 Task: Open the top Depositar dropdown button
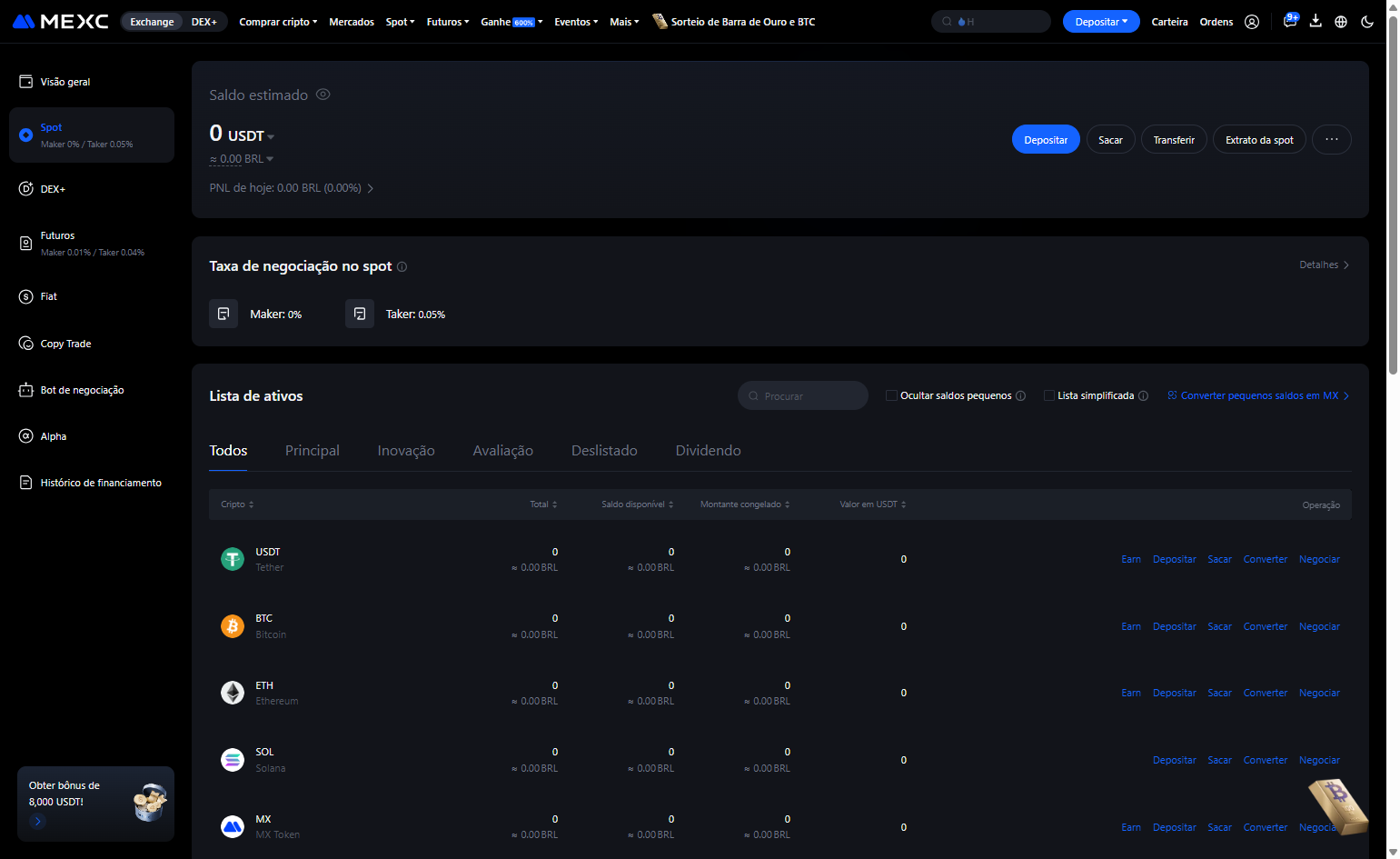pyautogui.click(x=1101, y=22)
